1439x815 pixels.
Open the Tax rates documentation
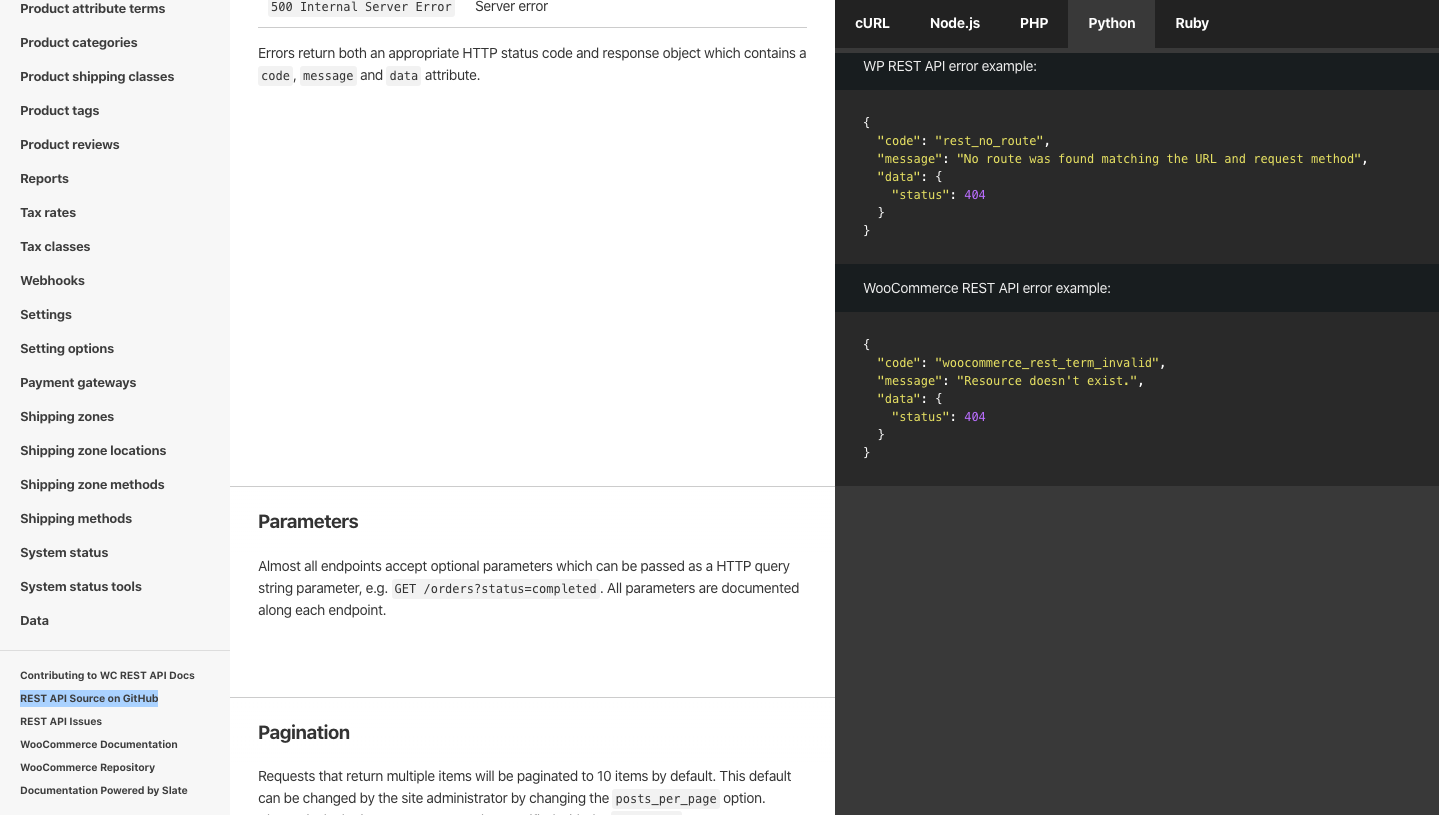(x=48, y=212)
